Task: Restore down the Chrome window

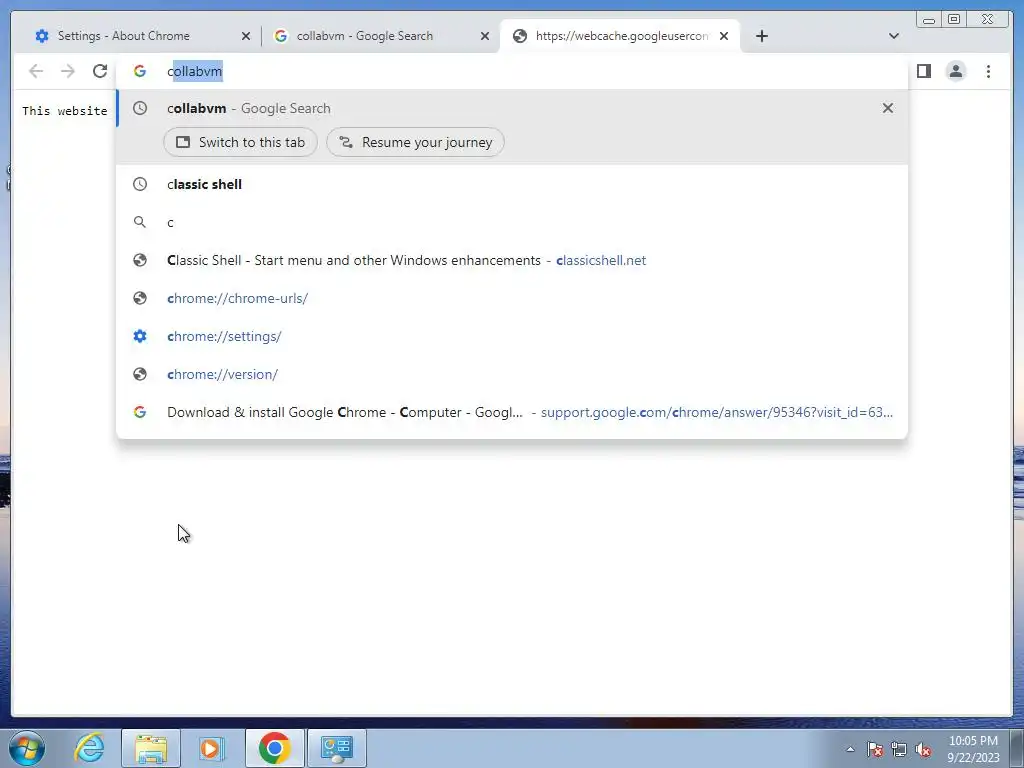Action: (954, 20)
